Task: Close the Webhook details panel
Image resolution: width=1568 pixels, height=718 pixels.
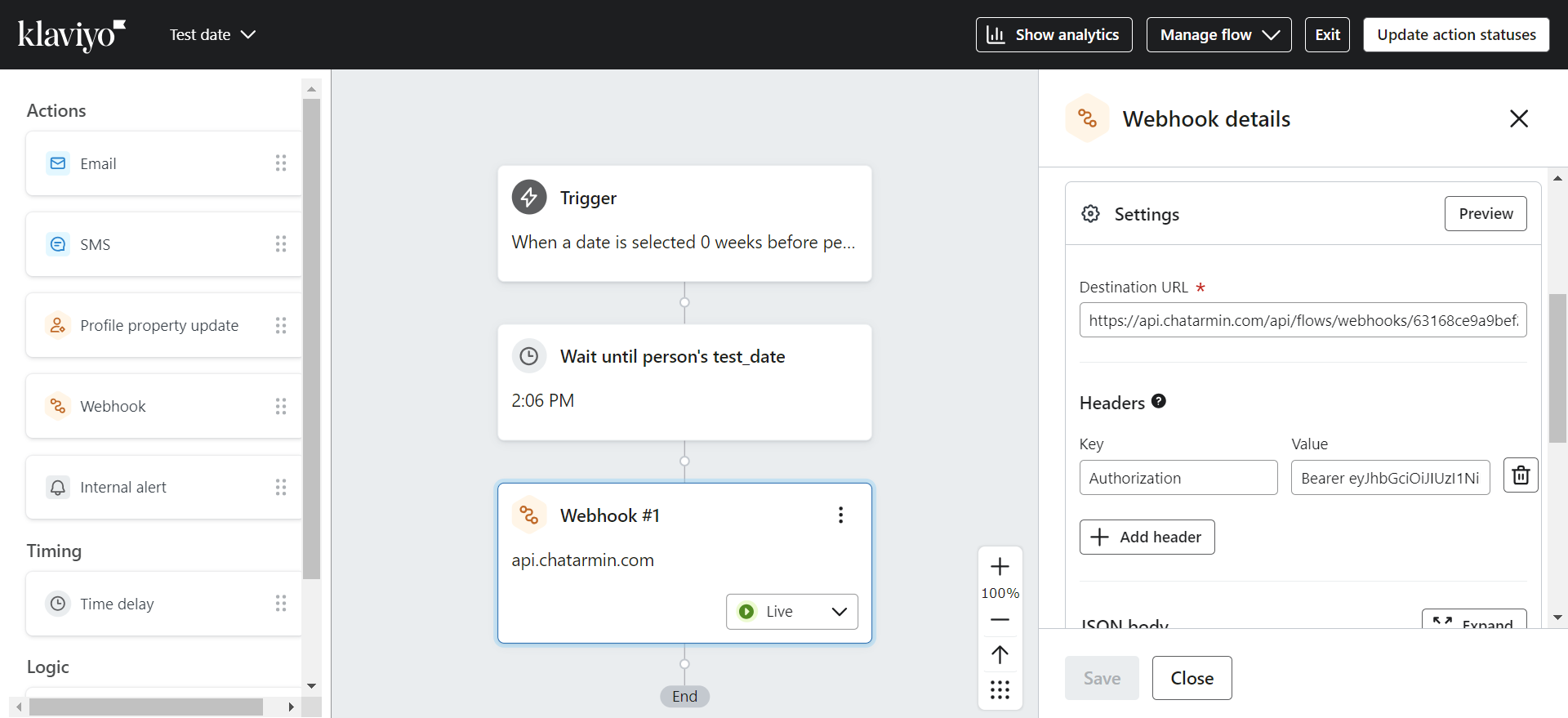Action: tap(1518, 119)
